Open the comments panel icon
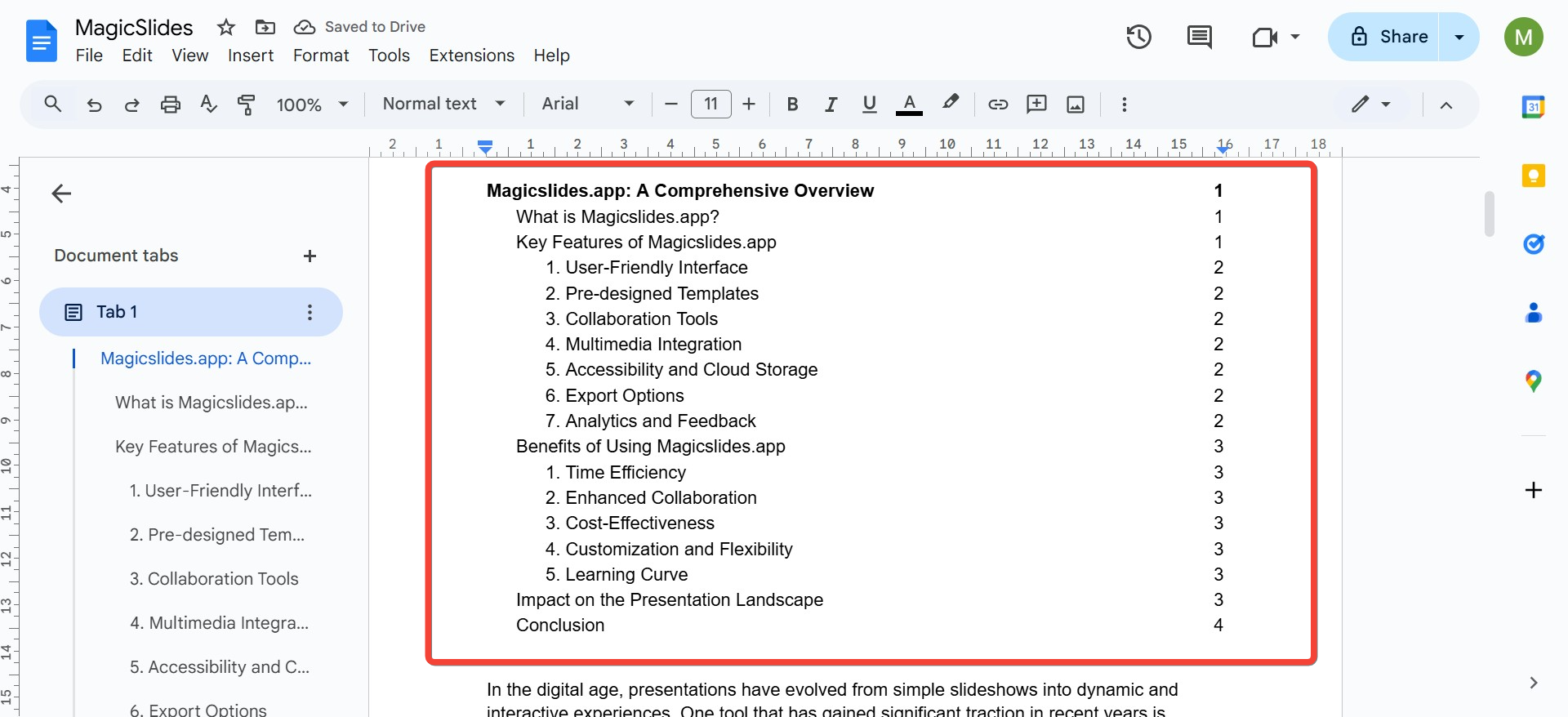The height and width of the screenshot is (717, 1568). [1199, 37]
